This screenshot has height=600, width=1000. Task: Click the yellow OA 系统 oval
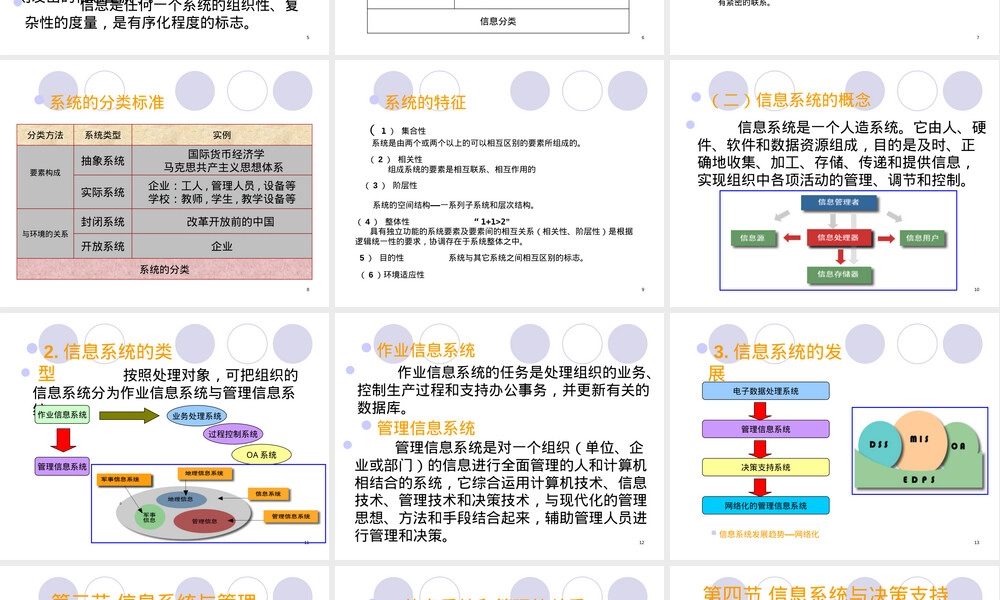point(261,455)
